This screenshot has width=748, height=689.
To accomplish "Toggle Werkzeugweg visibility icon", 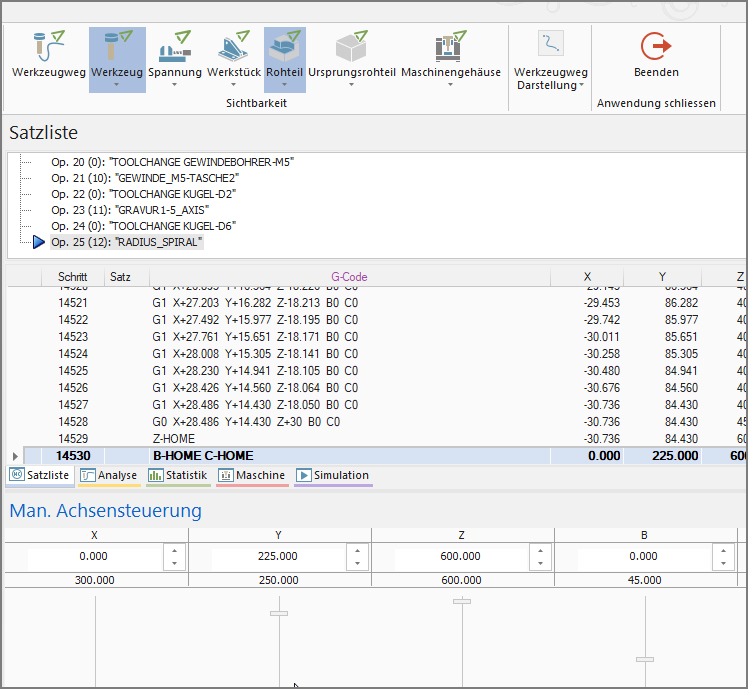I will click(x=49, y=46).
